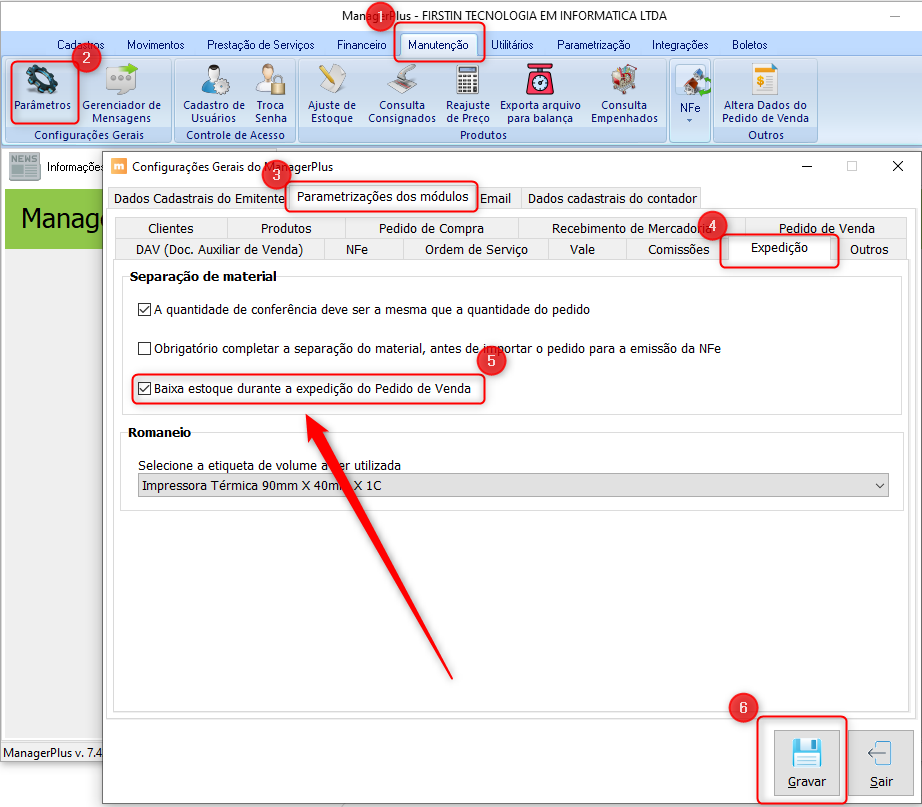
Task: Uncheck Baixa estoque durante a expedição
Action: pos(145,387)
